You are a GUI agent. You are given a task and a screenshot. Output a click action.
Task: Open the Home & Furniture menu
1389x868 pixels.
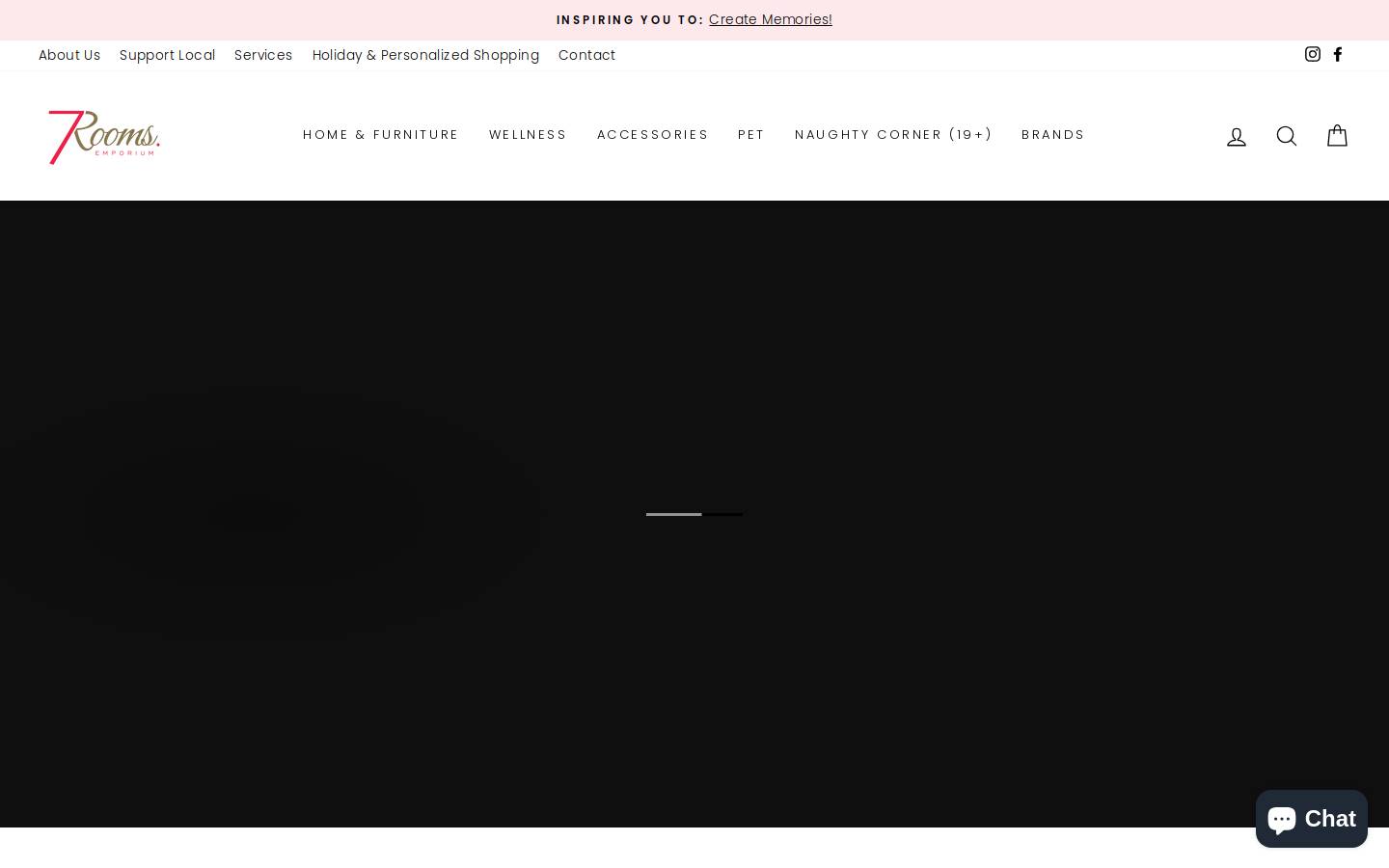(381, 135)
